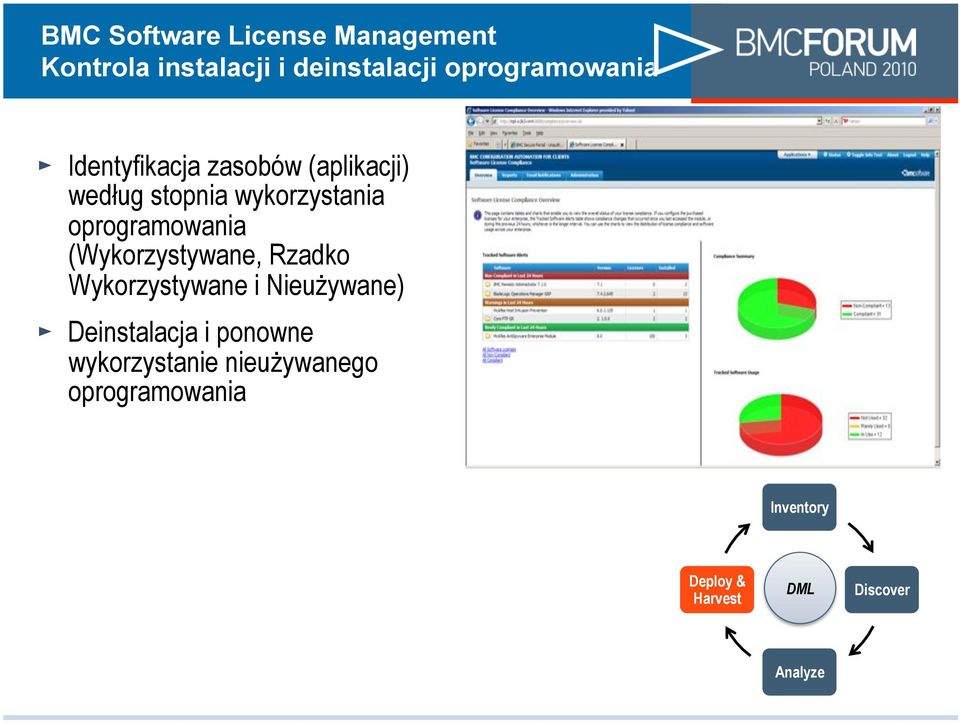The image size is (960, 724).
Task: Click the browser search box
Action: (884, 122)
